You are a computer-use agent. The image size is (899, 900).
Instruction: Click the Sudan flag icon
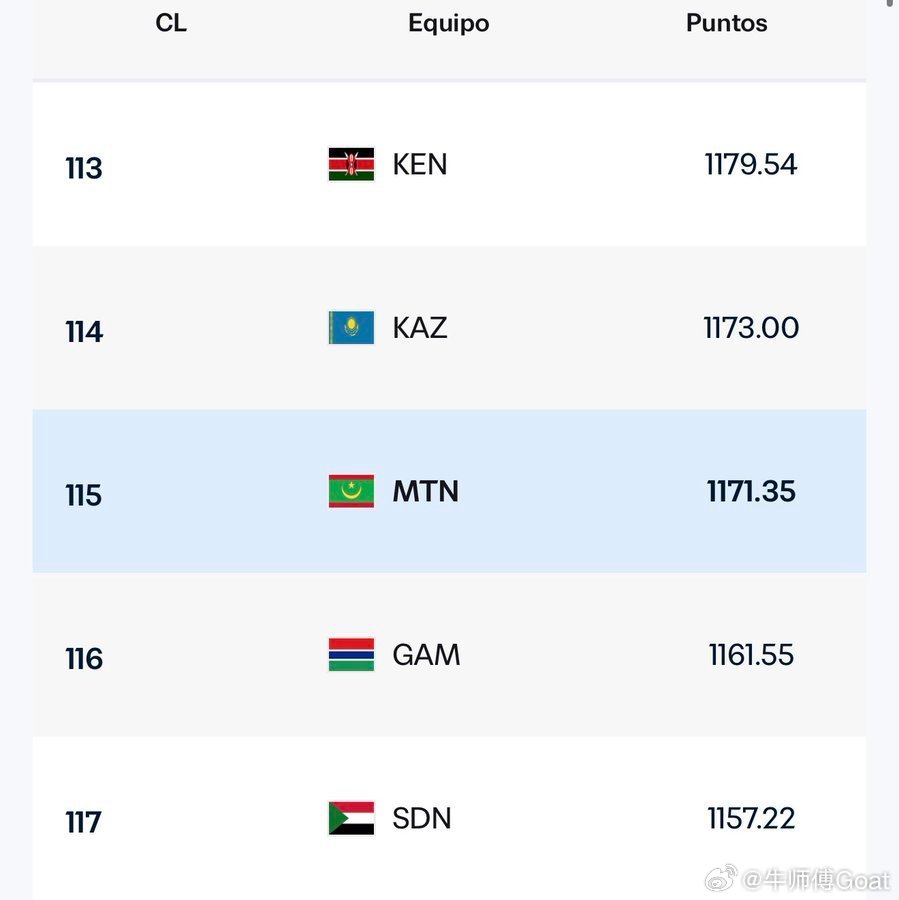click(x=351, y=818)
